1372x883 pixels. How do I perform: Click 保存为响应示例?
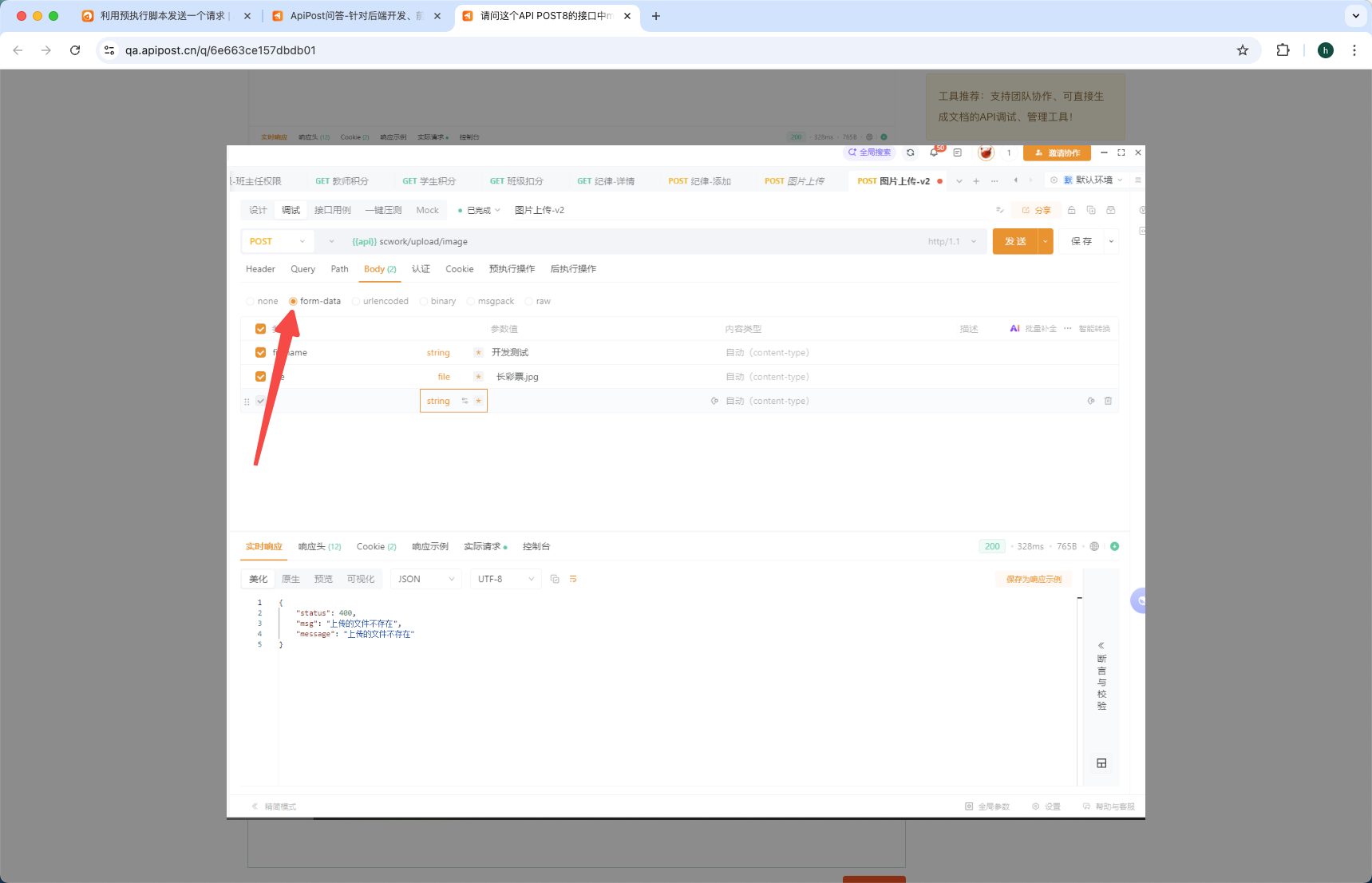click(x=1034, y=579)
